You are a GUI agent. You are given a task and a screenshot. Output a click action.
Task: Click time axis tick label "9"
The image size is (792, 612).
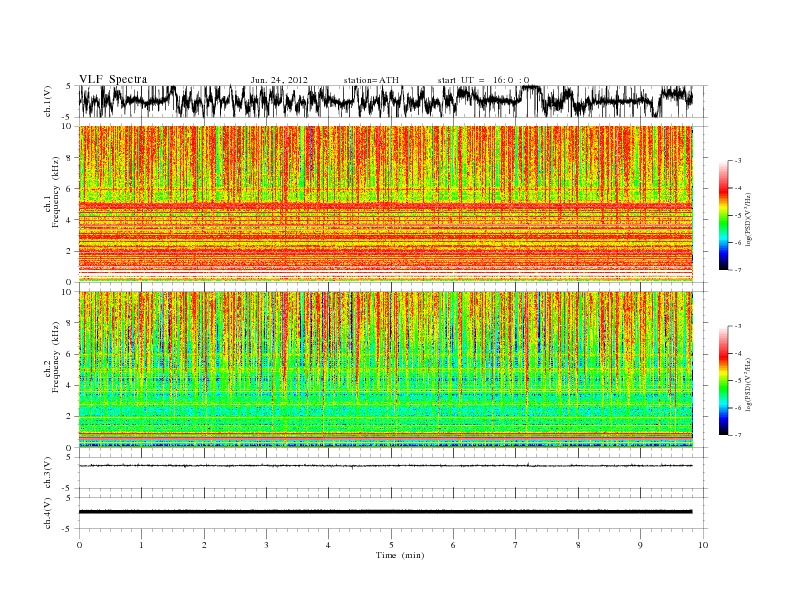640,545
